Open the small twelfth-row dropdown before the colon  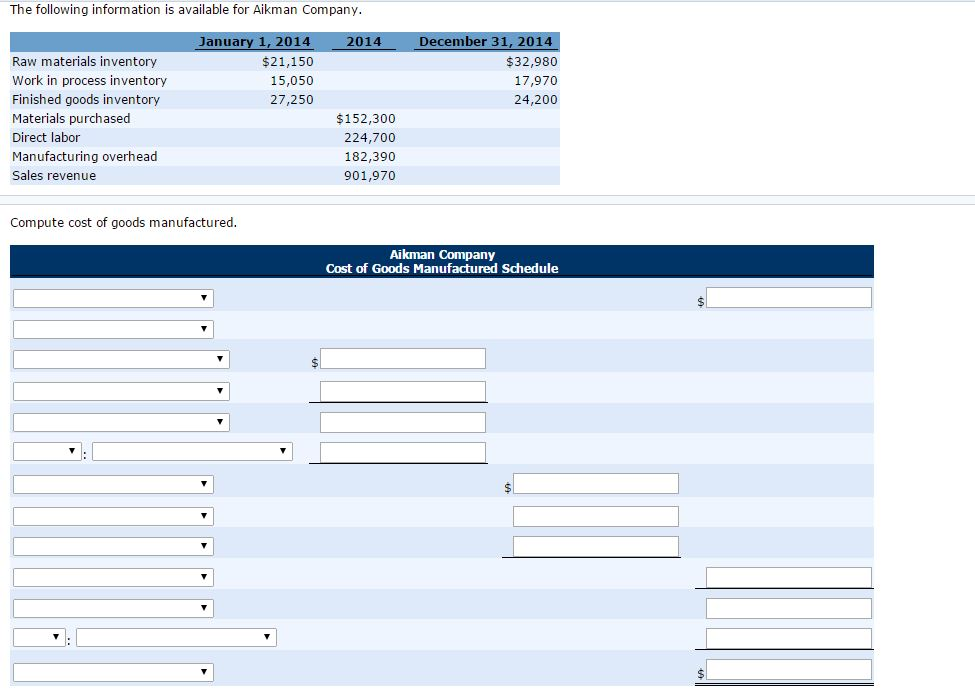[x=39, y=637]
